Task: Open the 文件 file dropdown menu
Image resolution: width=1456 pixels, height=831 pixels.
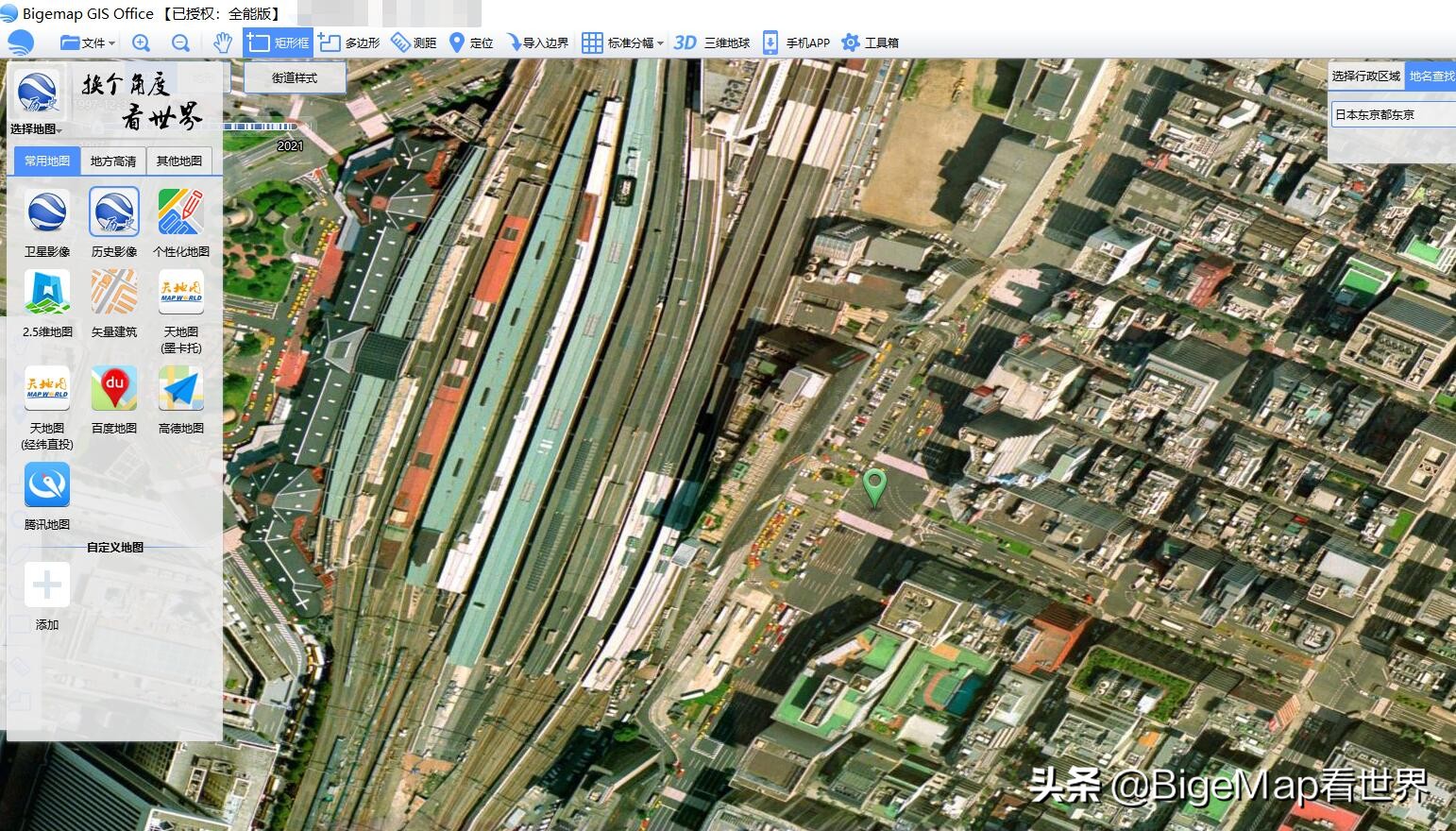Action: 88,42
